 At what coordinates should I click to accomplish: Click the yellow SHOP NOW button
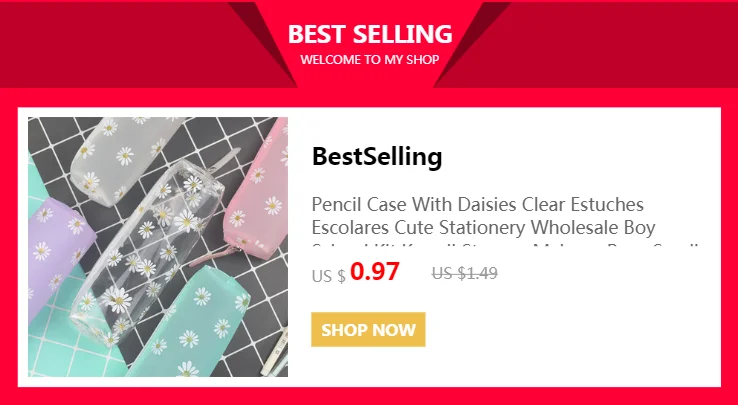point(368,330)
